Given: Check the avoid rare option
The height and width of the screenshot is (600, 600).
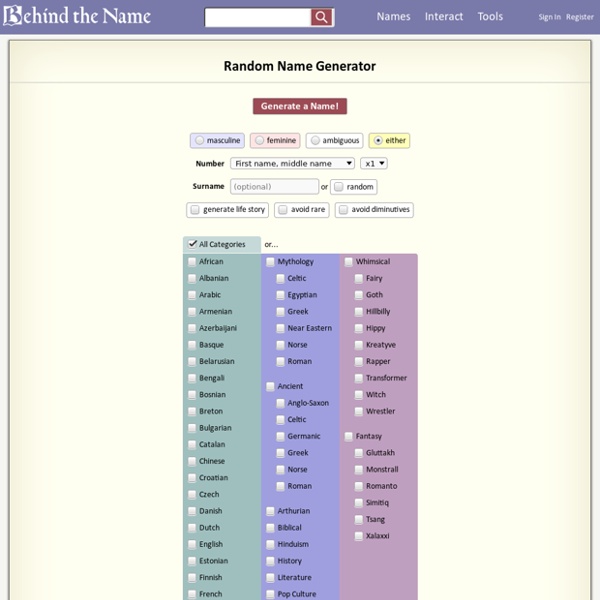Looking at the screenshot, I should [x=283, y=210].
